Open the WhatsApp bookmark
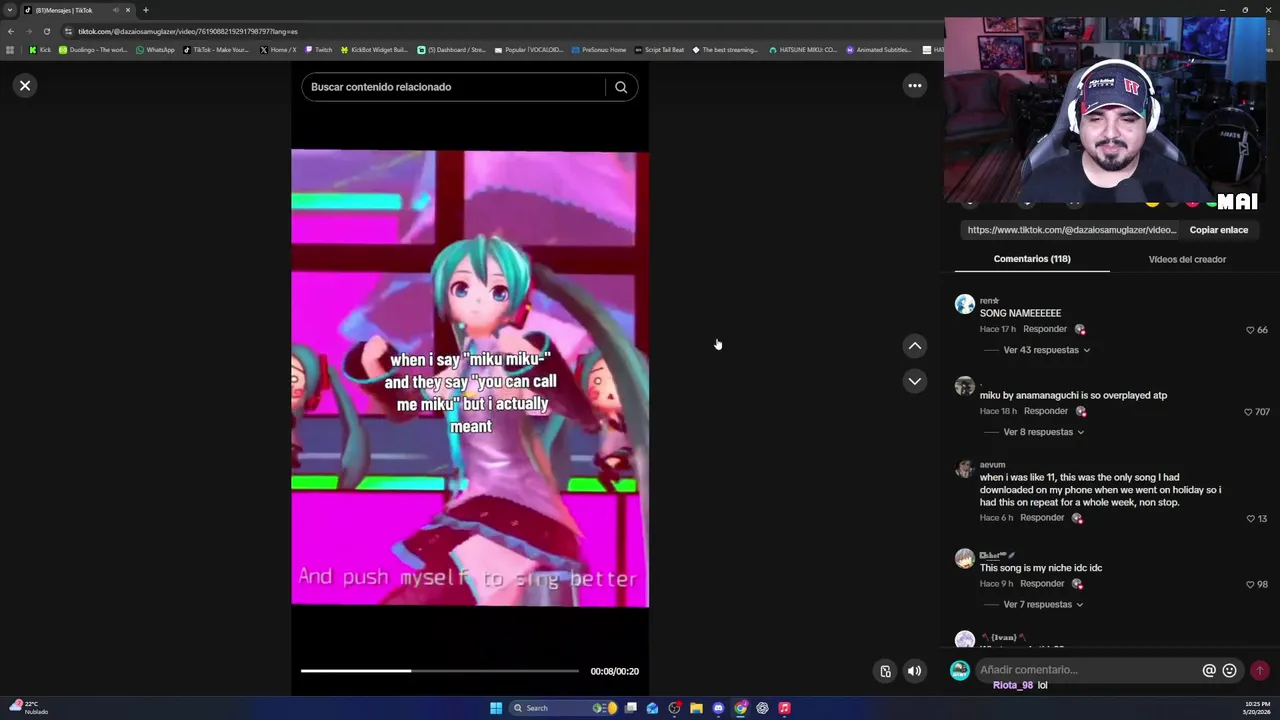 (155, 50)
